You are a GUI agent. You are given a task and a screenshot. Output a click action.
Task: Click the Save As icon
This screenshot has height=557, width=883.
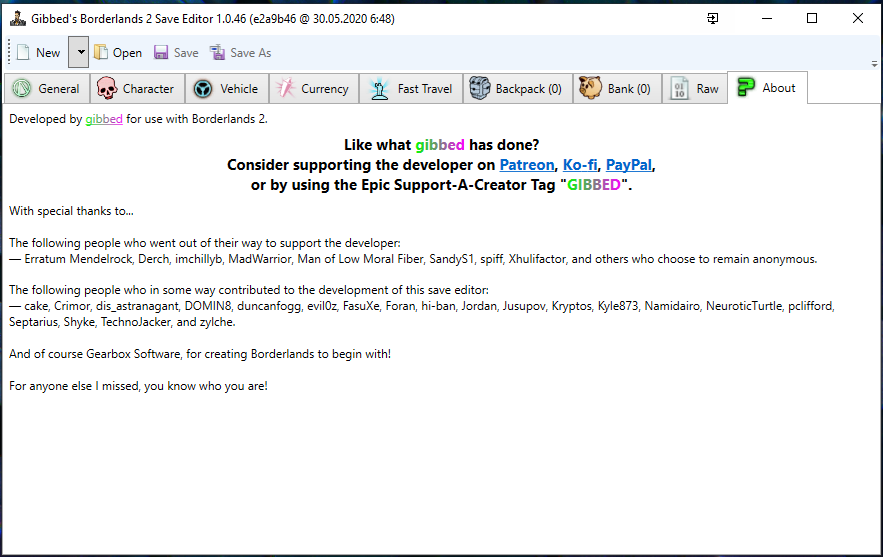217,52
